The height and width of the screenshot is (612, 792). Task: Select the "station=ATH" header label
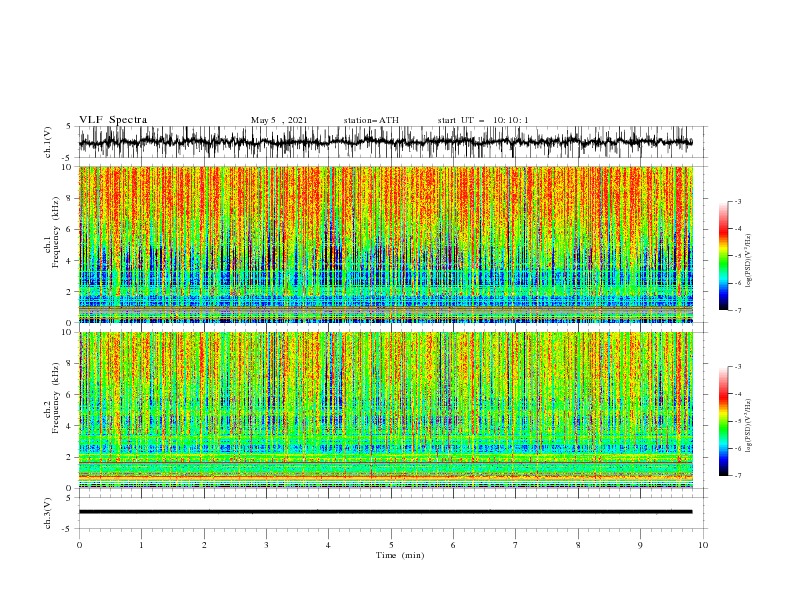(371, 120)
